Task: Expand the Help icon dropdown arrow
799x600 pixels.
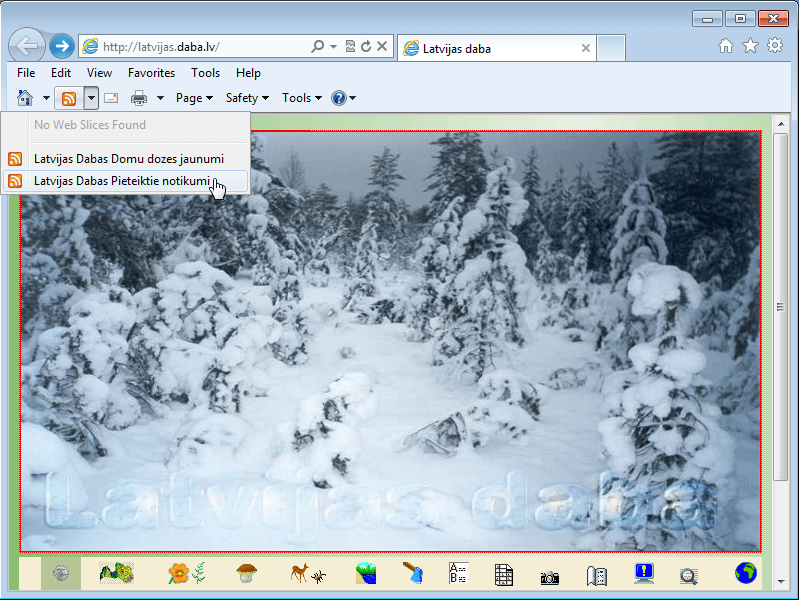Action: pyautogui.click(x=352, y=97)
